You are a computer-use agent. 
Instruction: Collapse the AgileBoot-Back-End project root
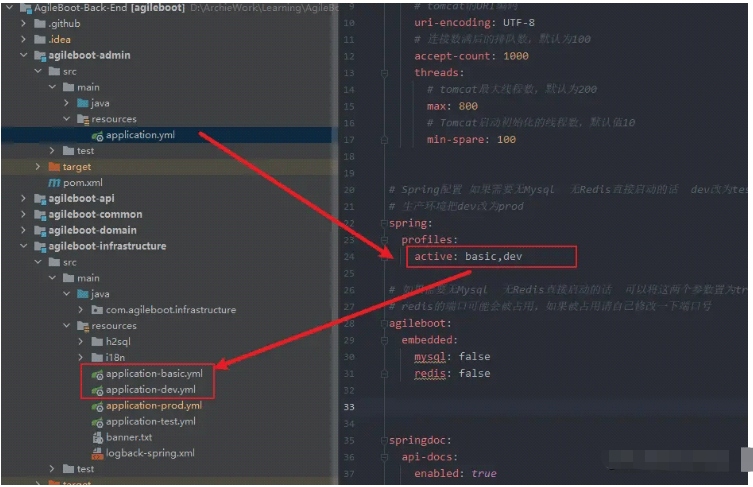[x=9, y=8]
